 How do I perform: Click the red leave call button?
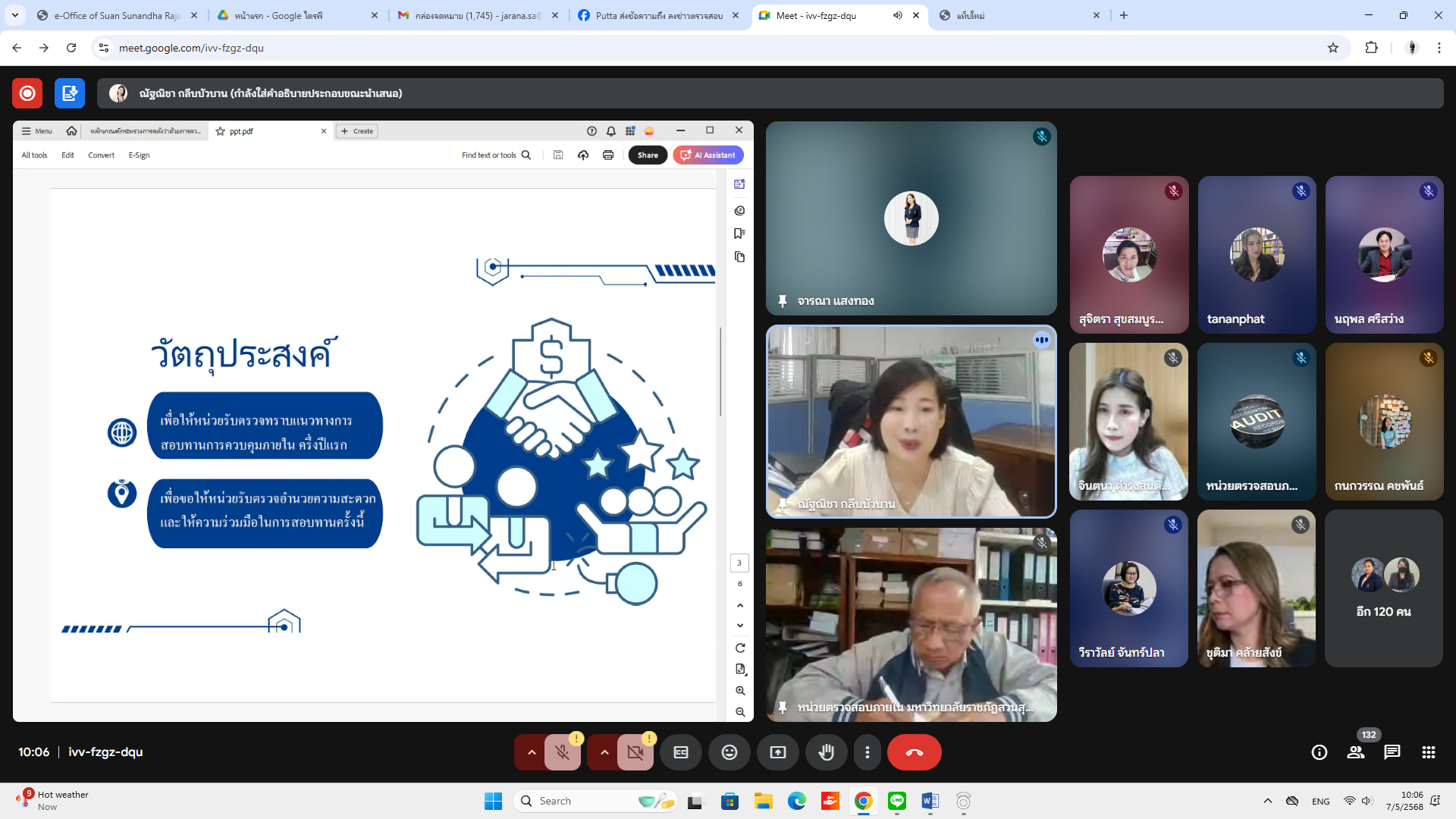pyautogui.click(x=914, y=752)
